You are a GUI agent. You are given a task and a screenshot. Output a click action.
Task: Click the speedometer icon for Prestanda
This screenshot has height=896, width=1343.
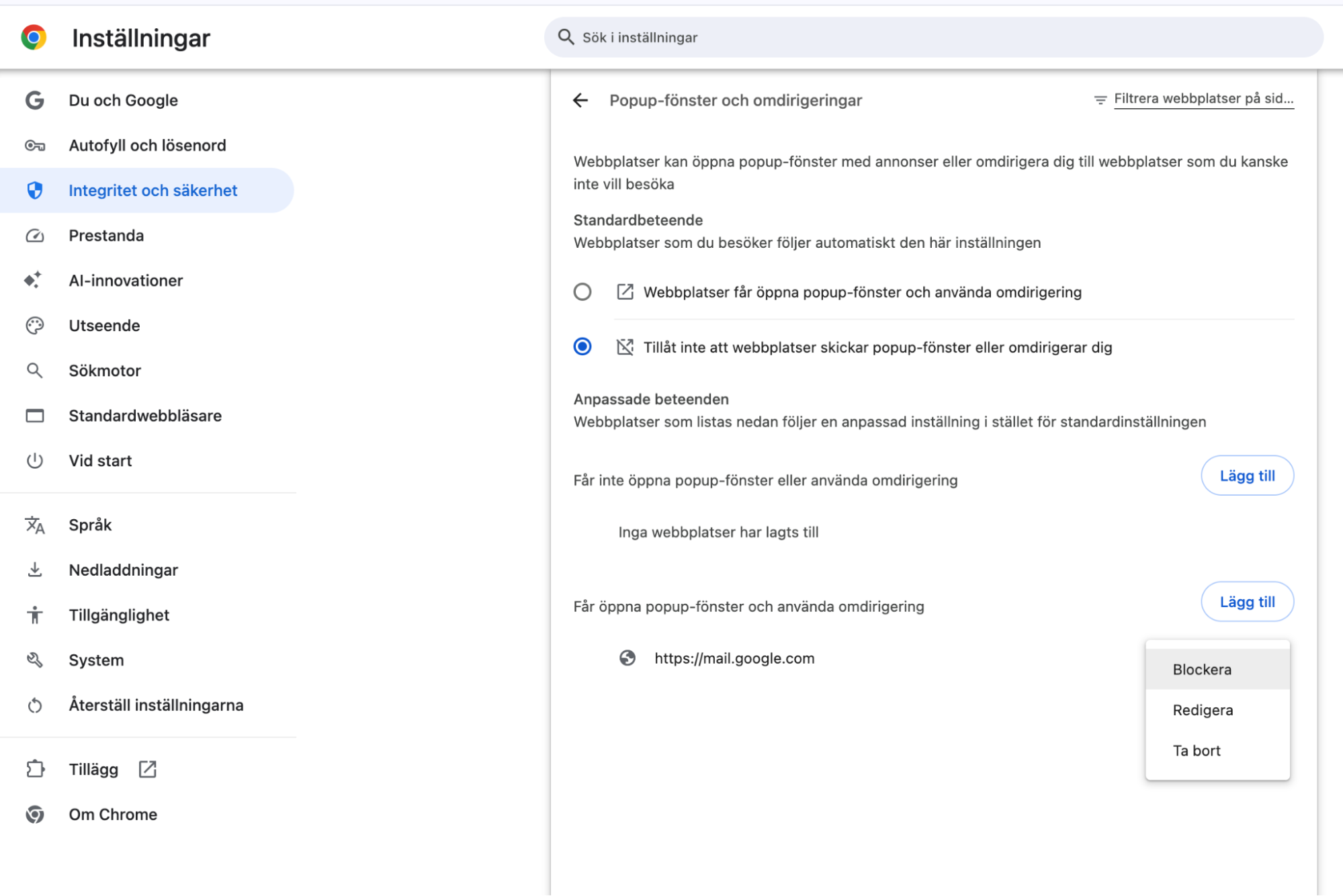pos(35,236)
